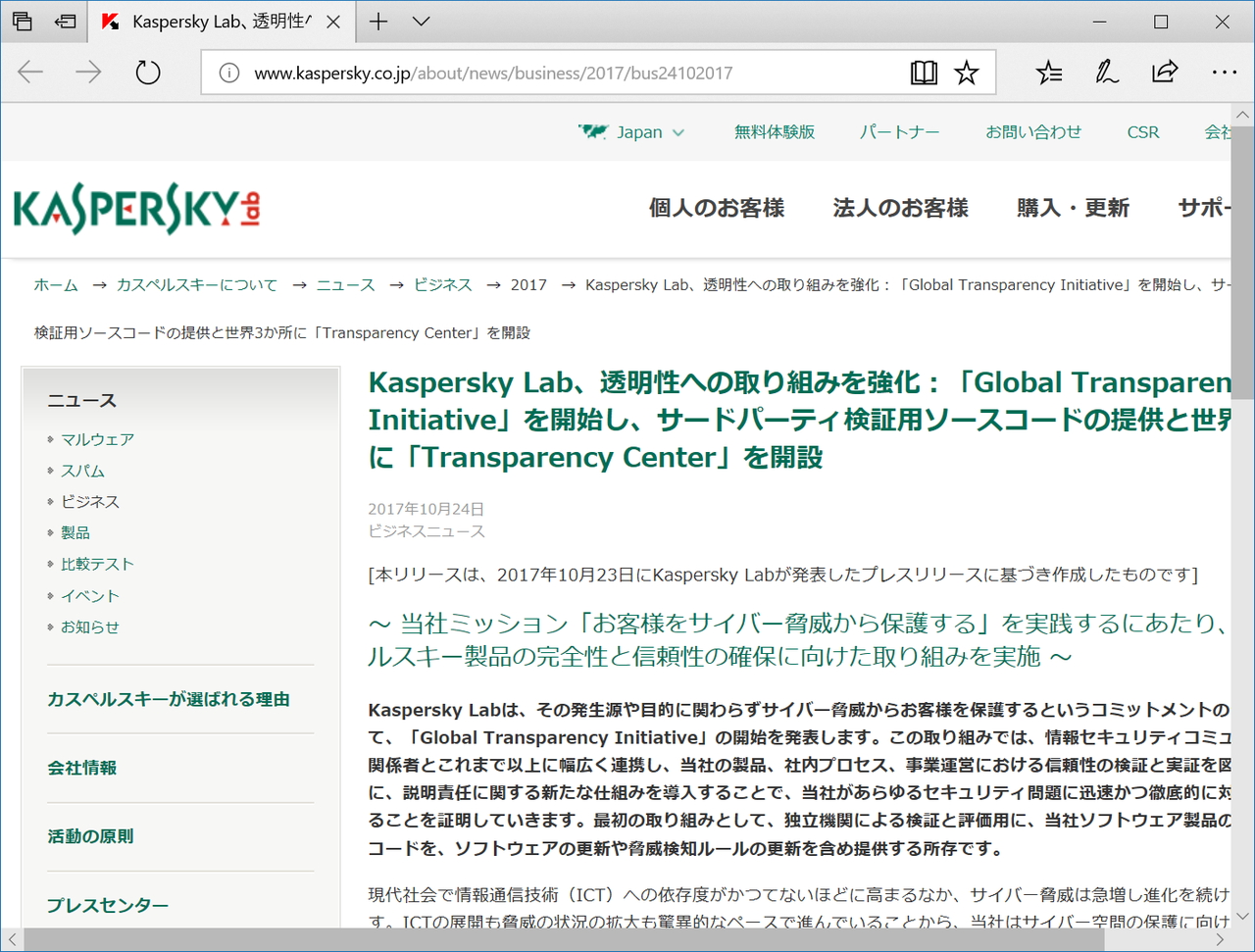Open 法人のお客様 menu
The height and width of the screenshot is (952, 1255).
(x=901, y=208)
